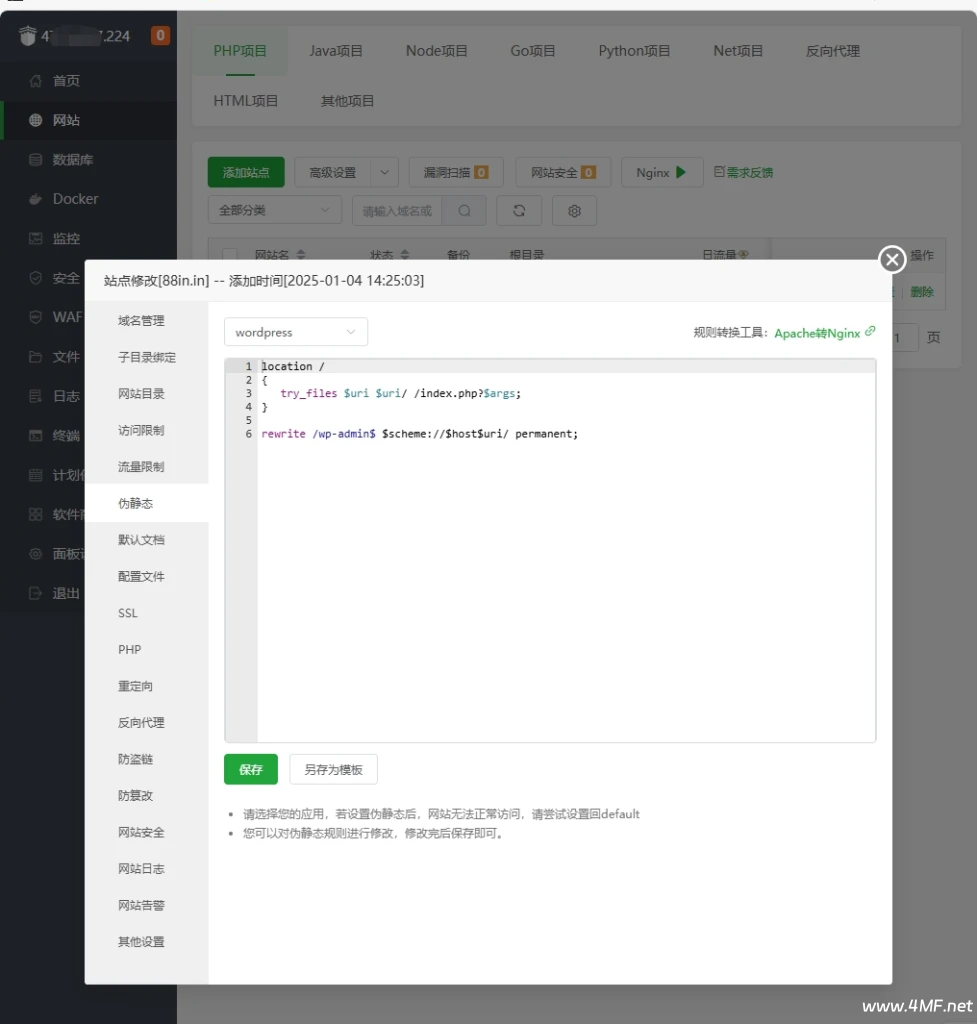Close the site modification dialog with X

pos(891,260)
